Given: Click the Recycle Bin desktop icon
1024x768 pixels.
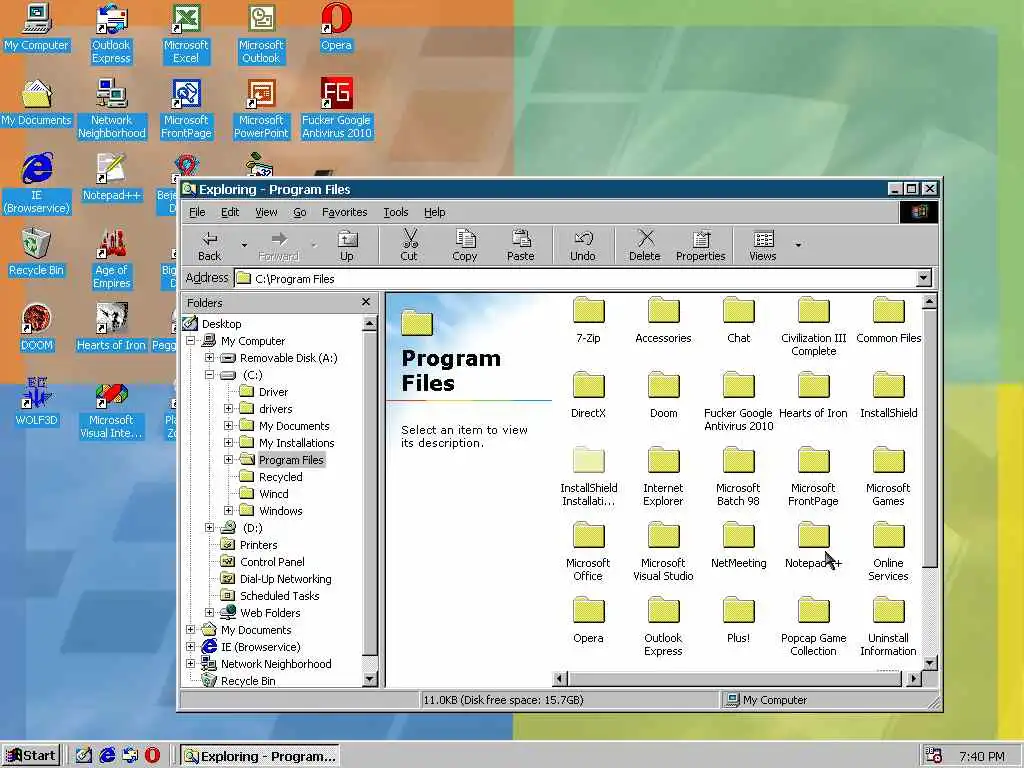Looking at the screenshot, I should pos(37,252).
